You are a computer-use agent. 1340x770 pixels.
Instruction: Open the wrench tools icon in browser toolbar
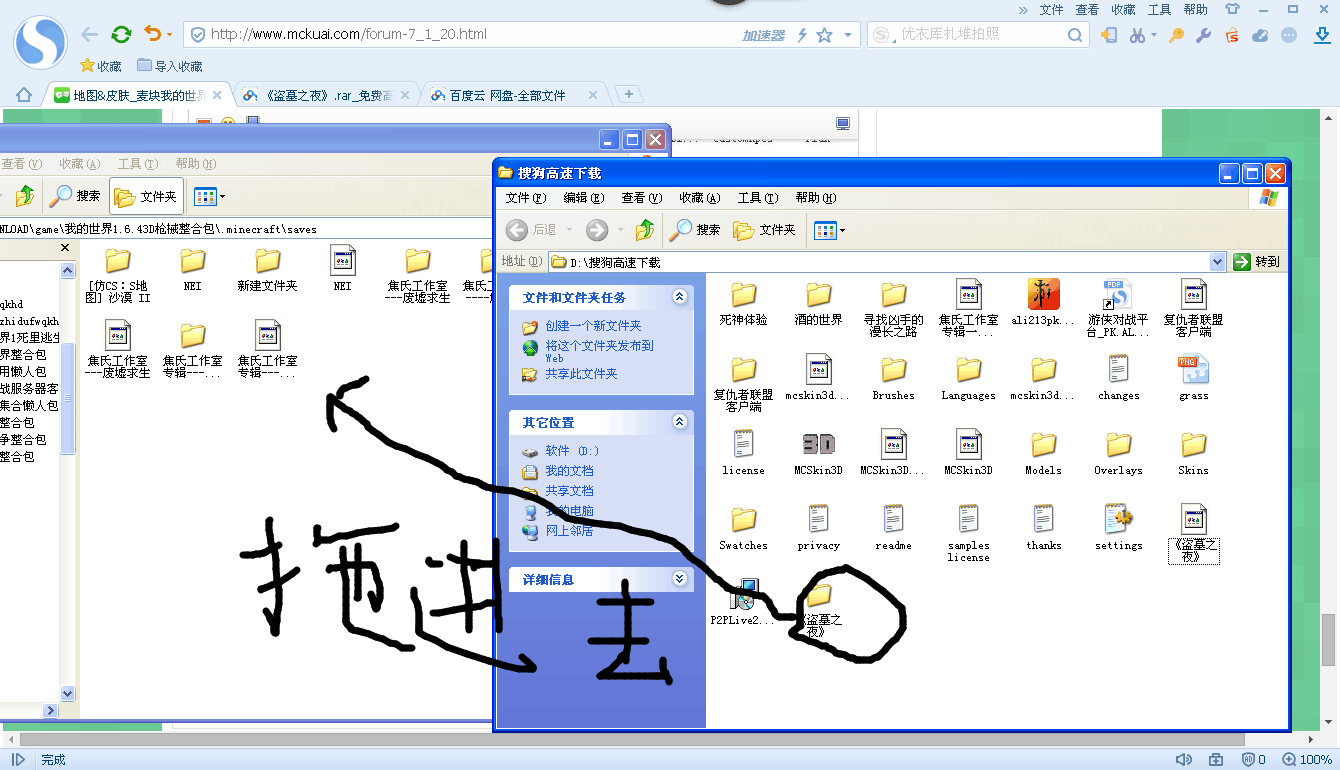click(1204, 35)
